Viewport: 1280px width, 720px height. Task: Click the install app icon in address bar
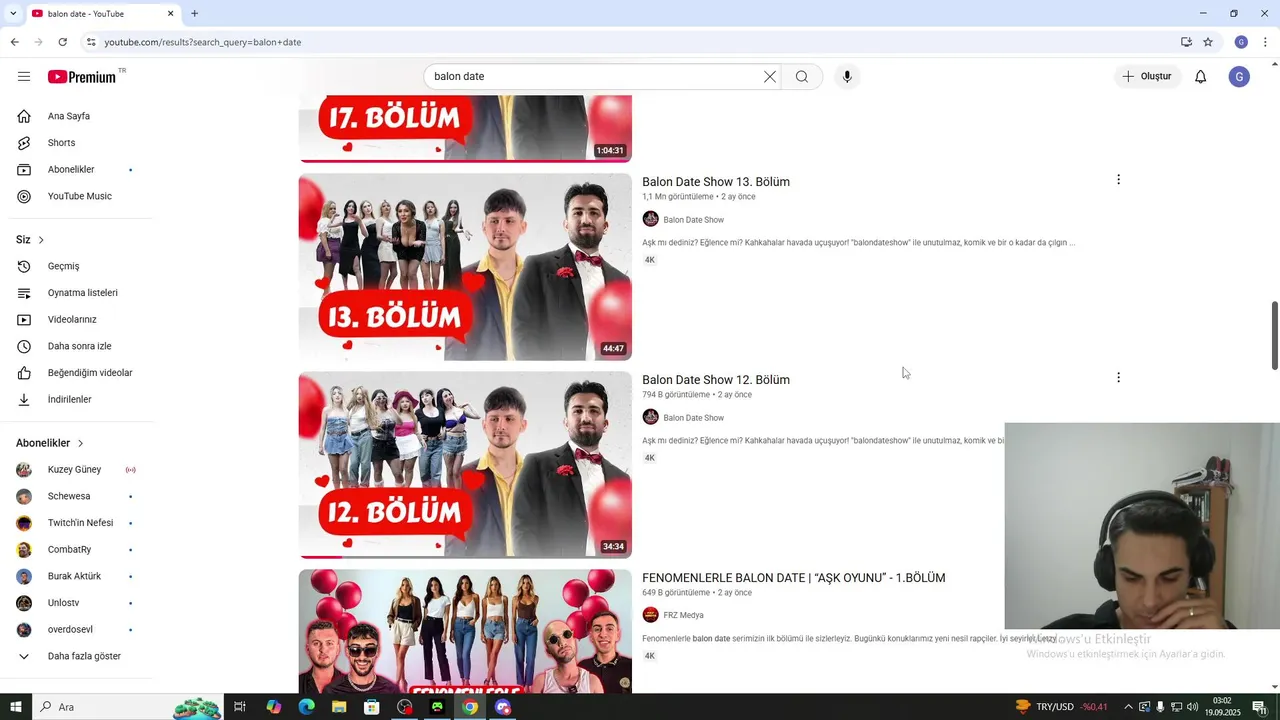pyautogui.click(x=1186, y=42)
